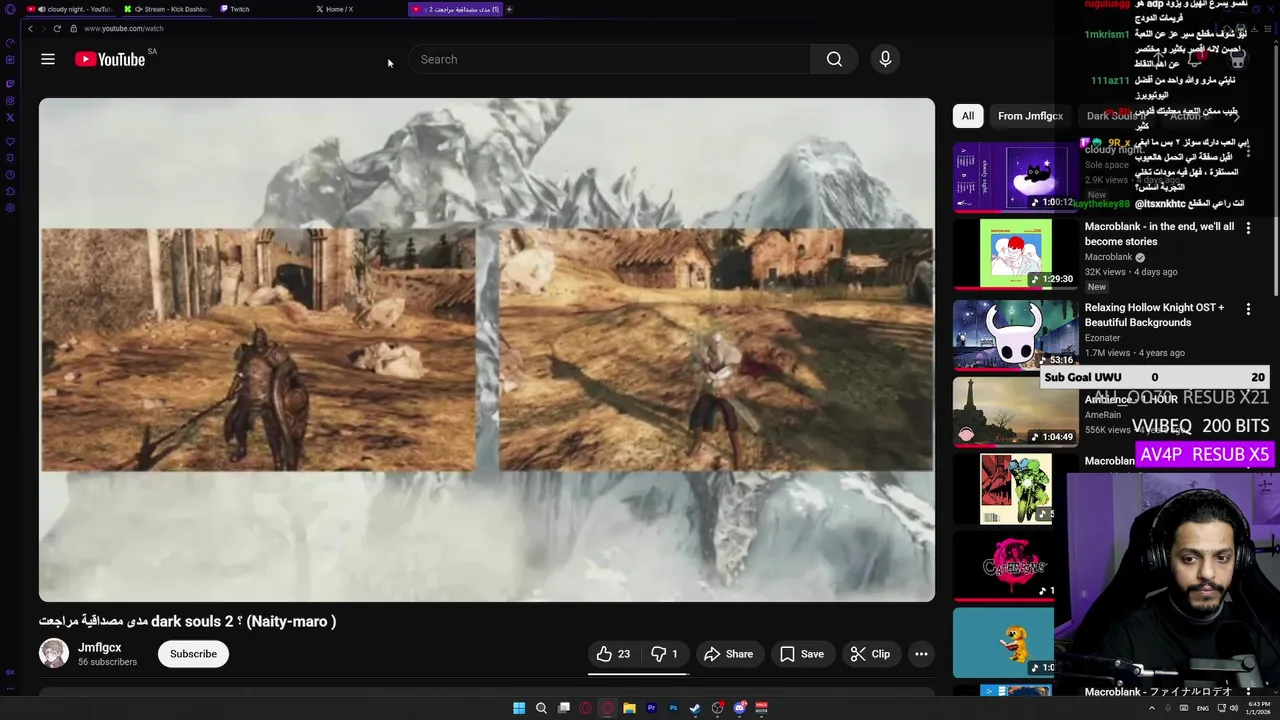The image size is (1280, 720).
Task: Open Windows Start menu
Action: (519, 708)
